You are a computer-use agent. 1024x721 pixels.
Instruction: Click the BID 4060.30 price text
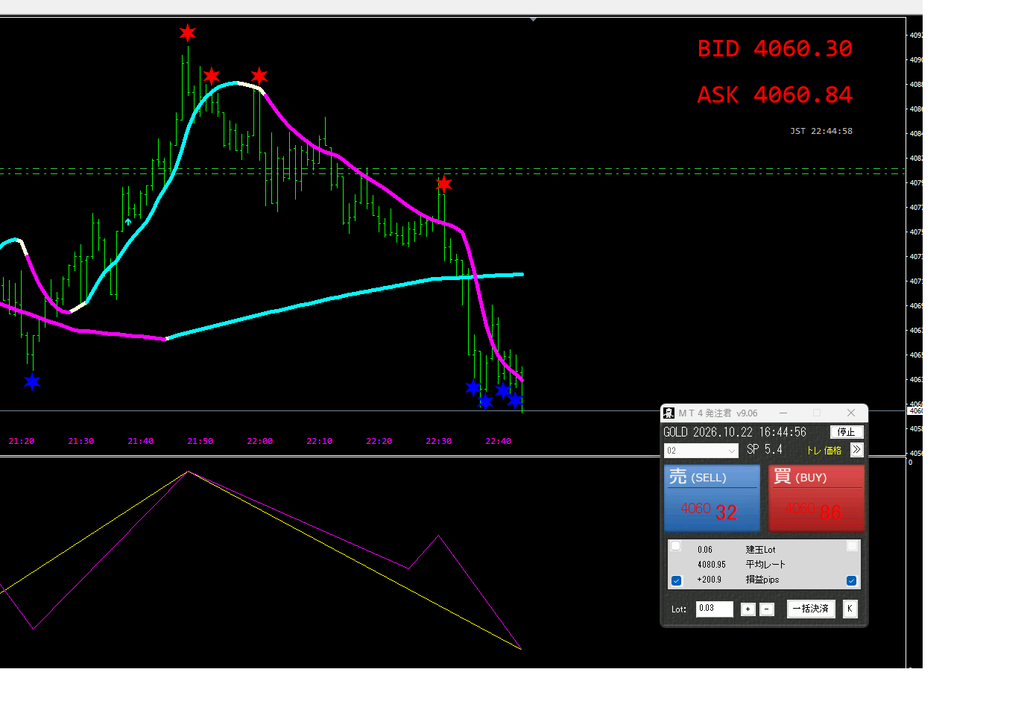[x=775, y=49]
